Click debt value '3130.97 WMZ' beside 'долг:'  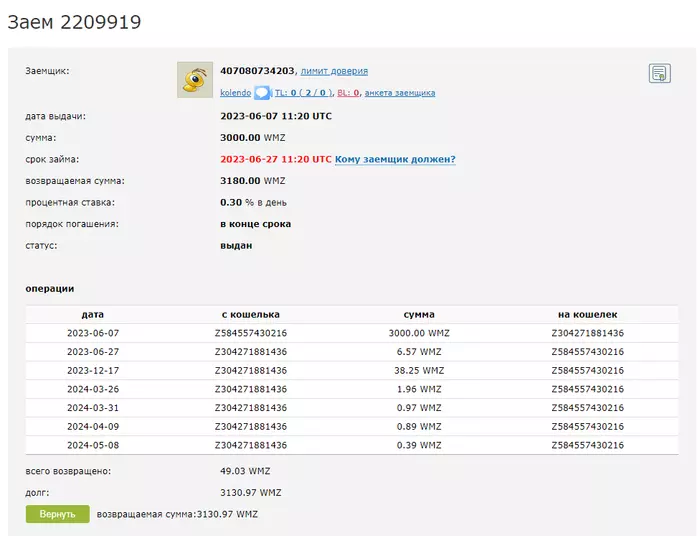[250, 493]
